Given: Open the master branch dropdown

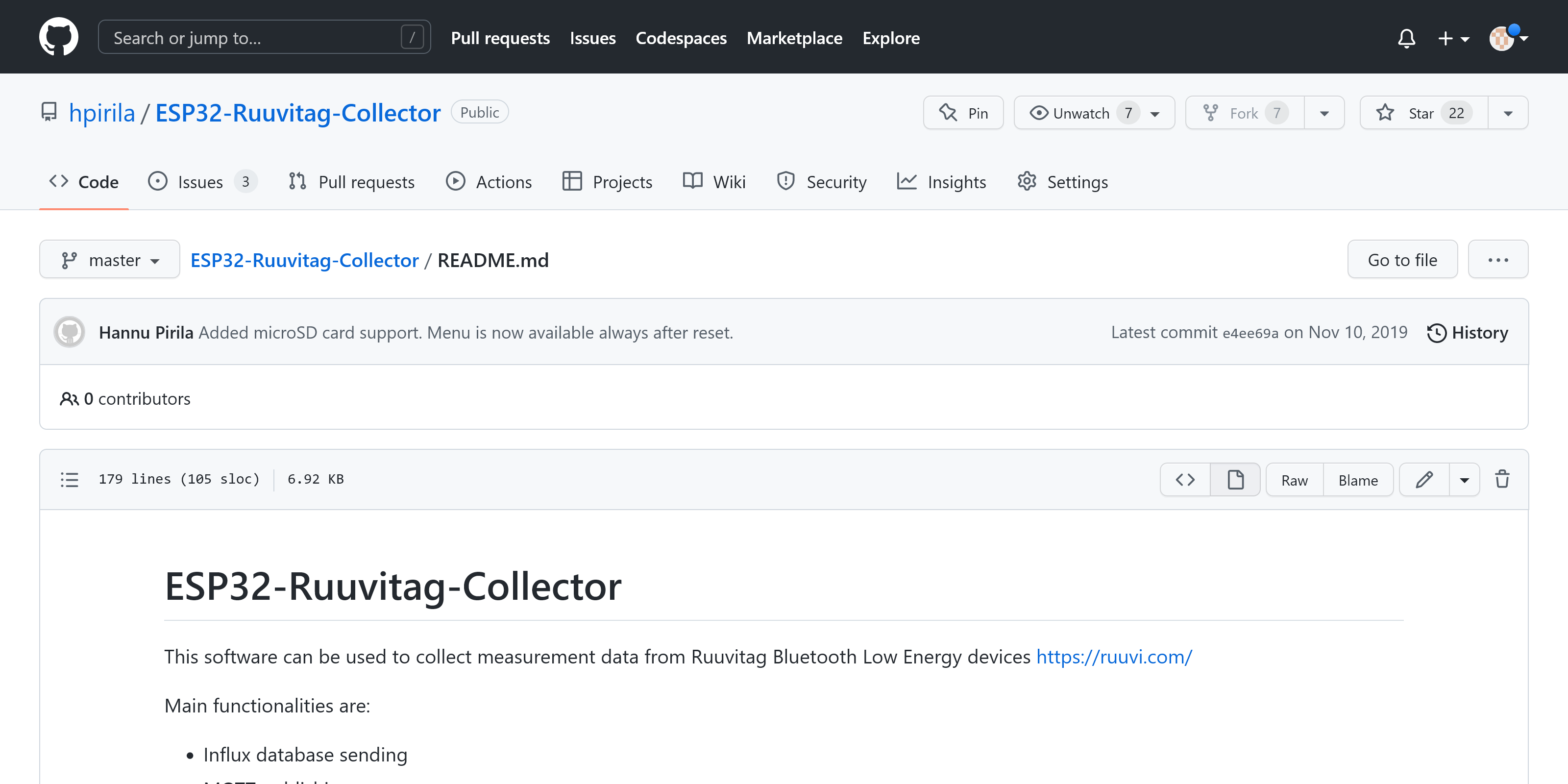Looking at the screenshot, I should 110,260.
